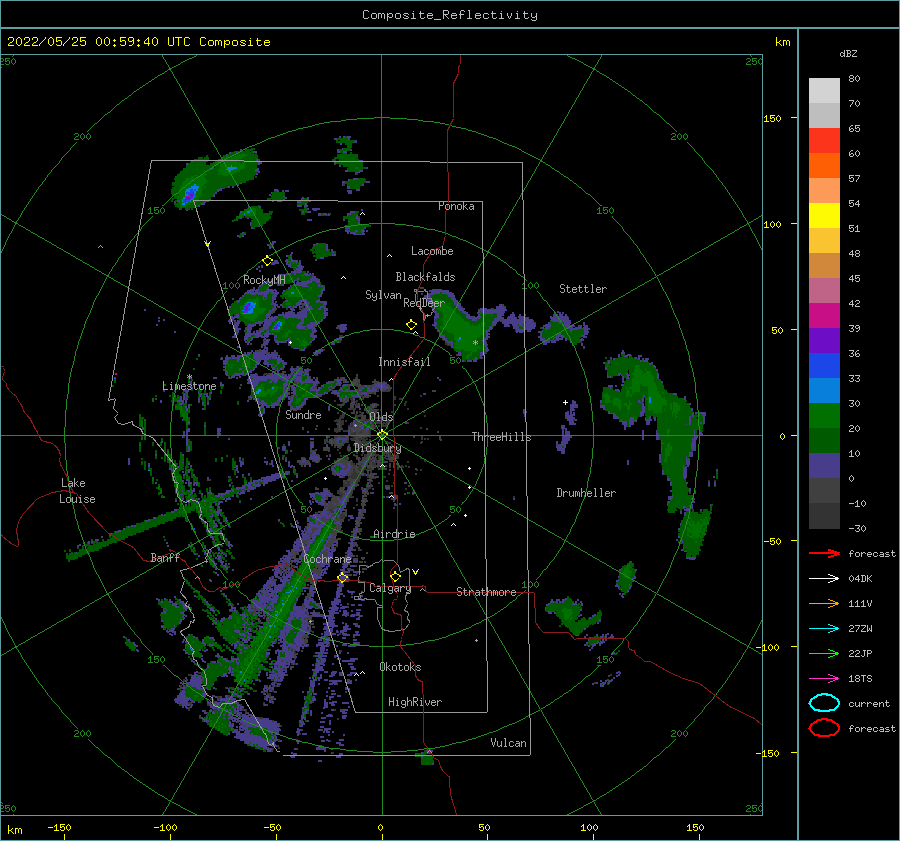Click the white 04DK arrow icon
This screenshot has width=900, height=841.
(824, 579)
